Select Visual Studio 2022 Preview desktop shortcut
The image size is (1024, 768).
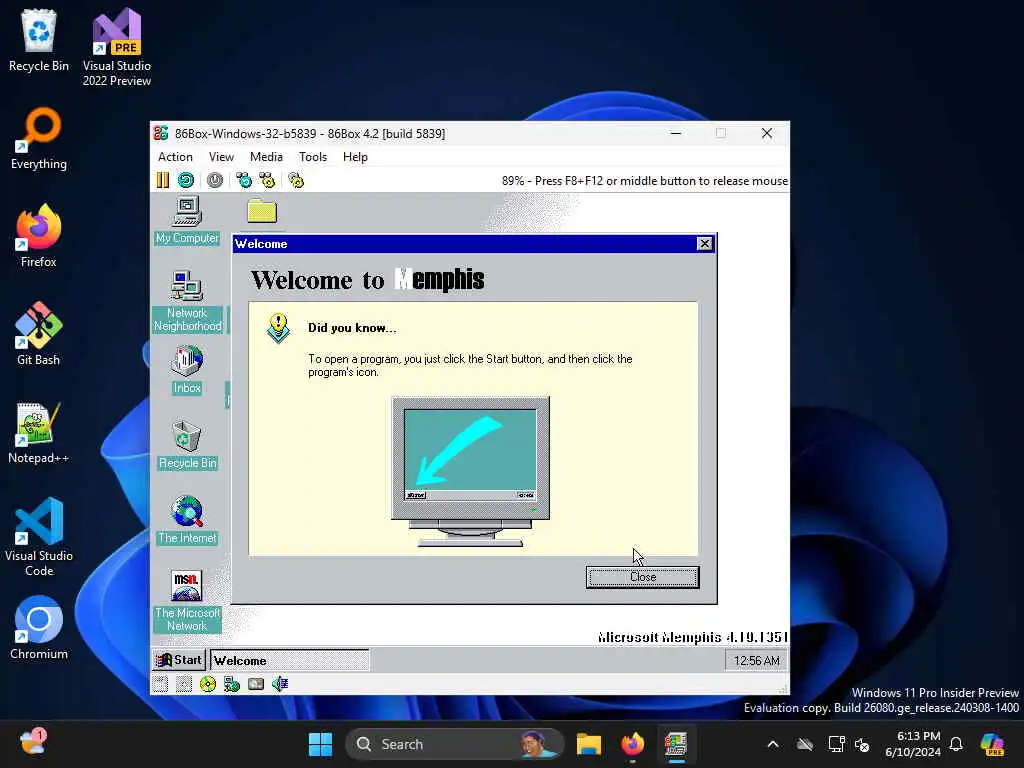[x=117, y=47]
